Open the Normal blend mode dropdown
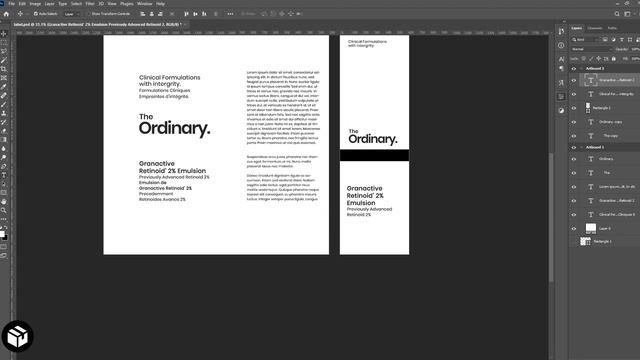 coord(592,49)
